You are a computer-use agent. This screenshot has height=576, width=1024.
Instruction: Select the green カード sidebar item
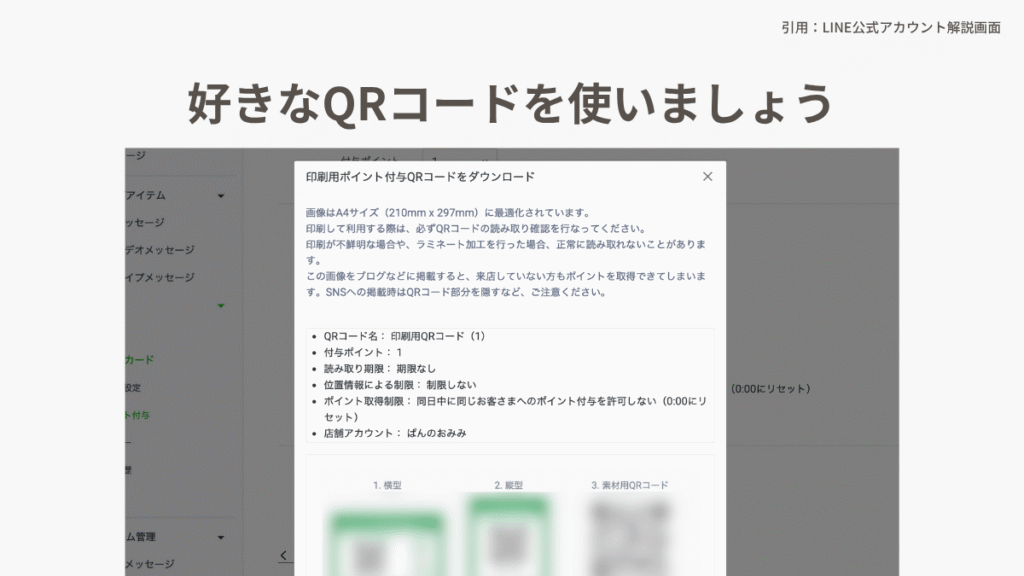click(140, 360)
